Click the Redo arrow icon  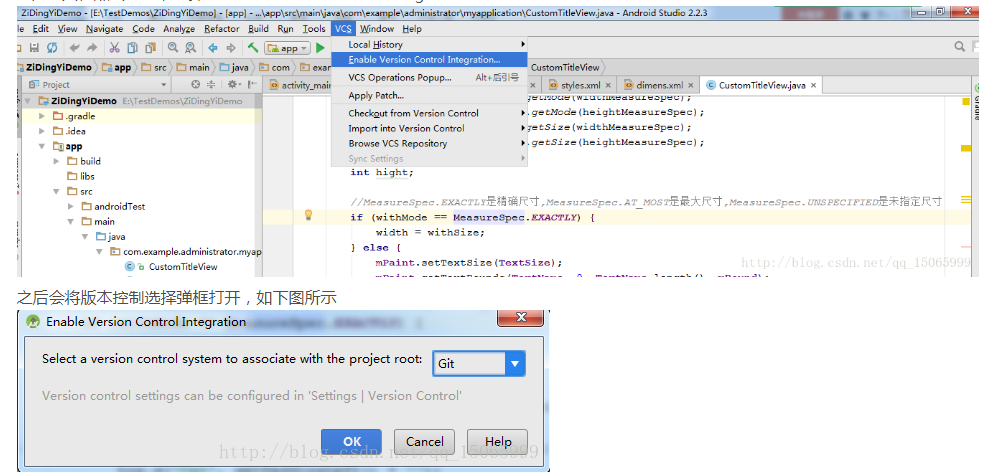point(92,48)
